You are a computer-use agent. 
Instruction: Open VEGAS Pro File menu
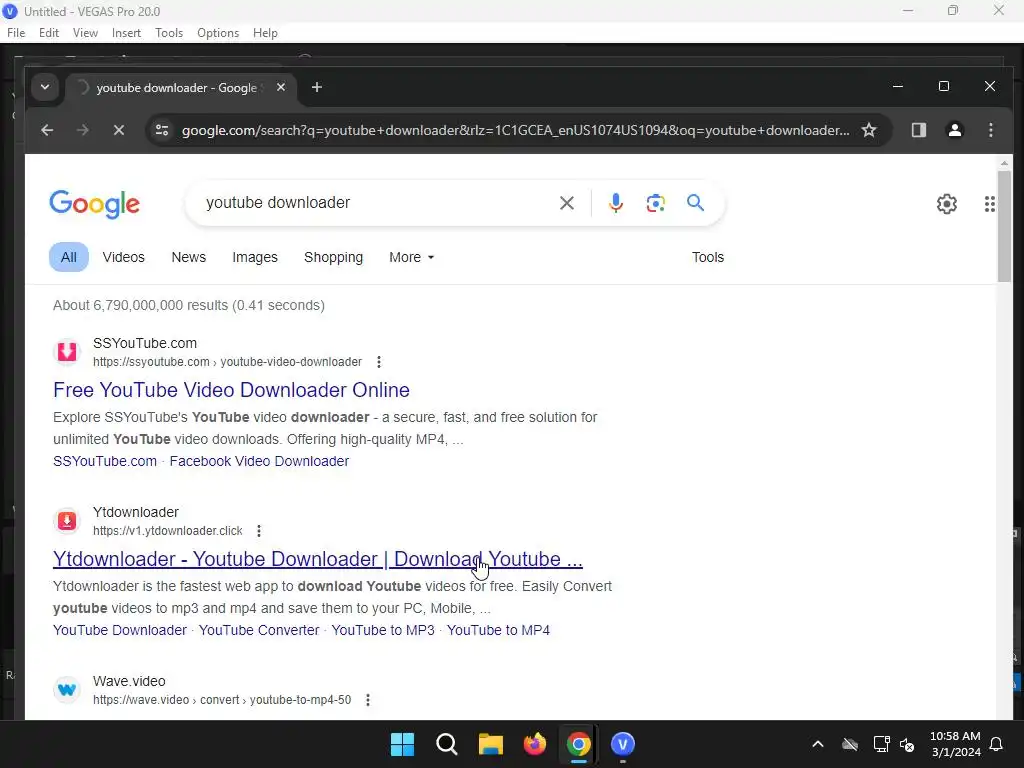point(16,33)
